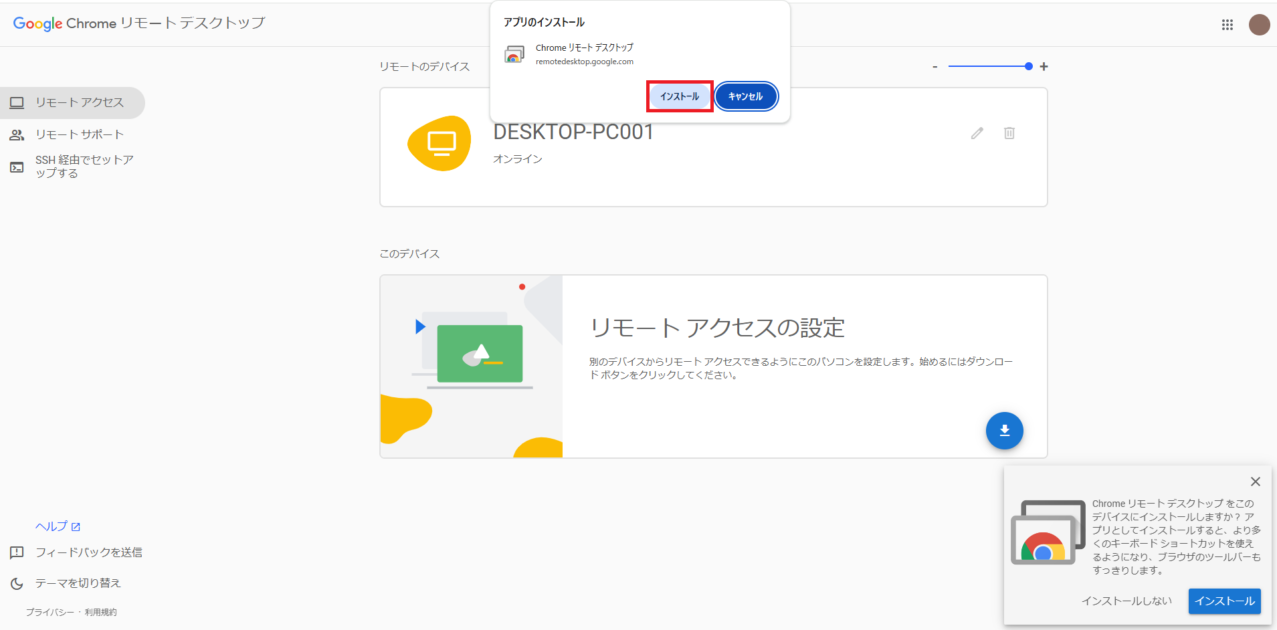Click the blue download button icon

[1004, 430]
